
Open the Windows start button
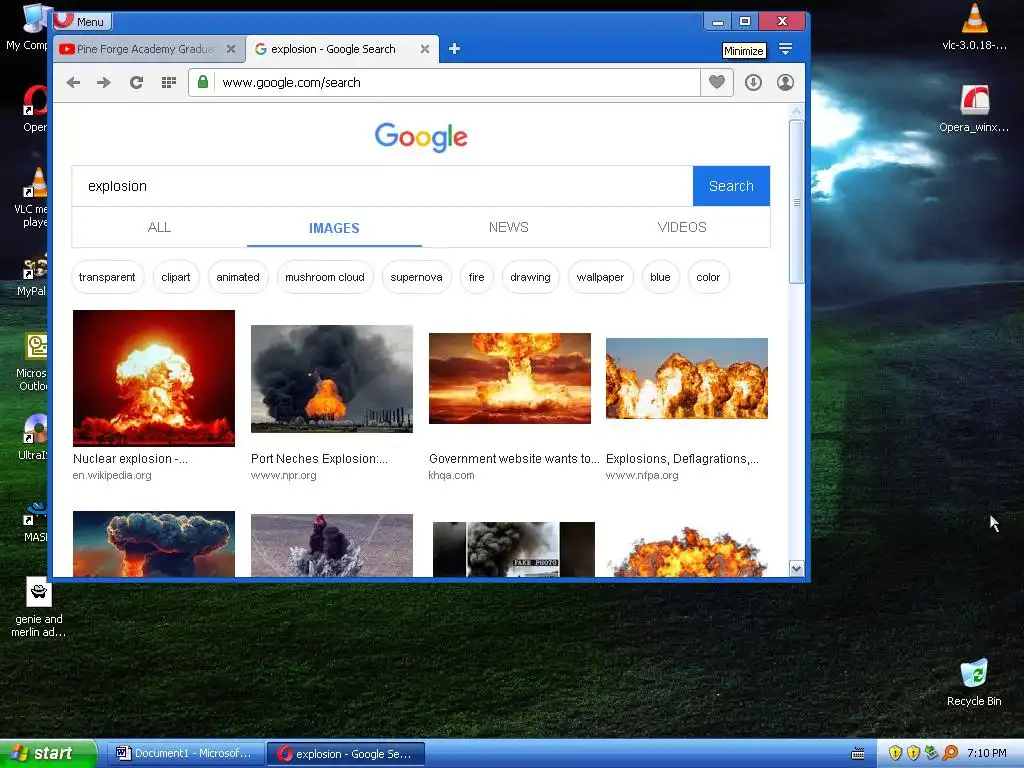pyautogui.click(x=48, y=753)
